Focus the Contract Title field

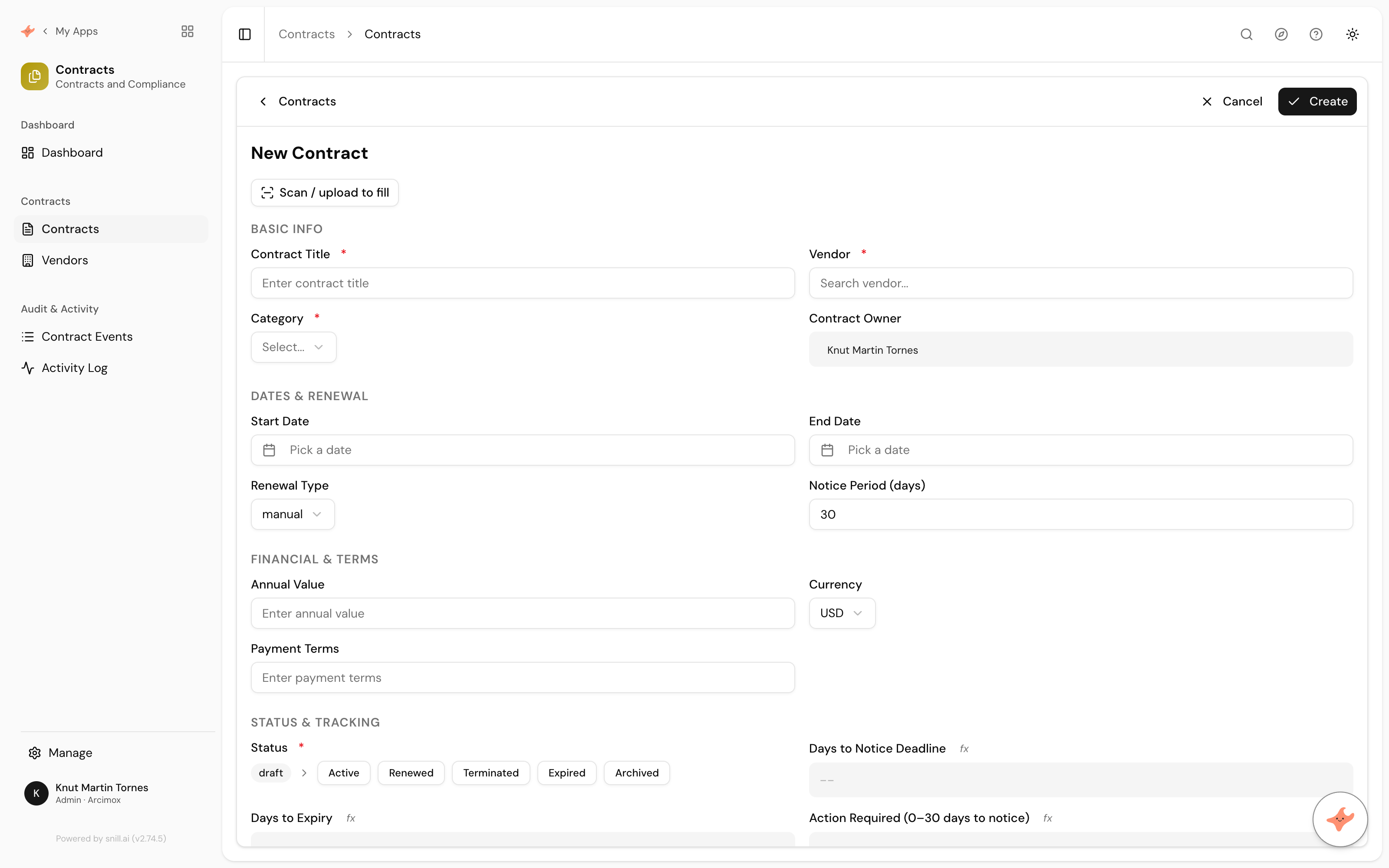coord(522,283)
